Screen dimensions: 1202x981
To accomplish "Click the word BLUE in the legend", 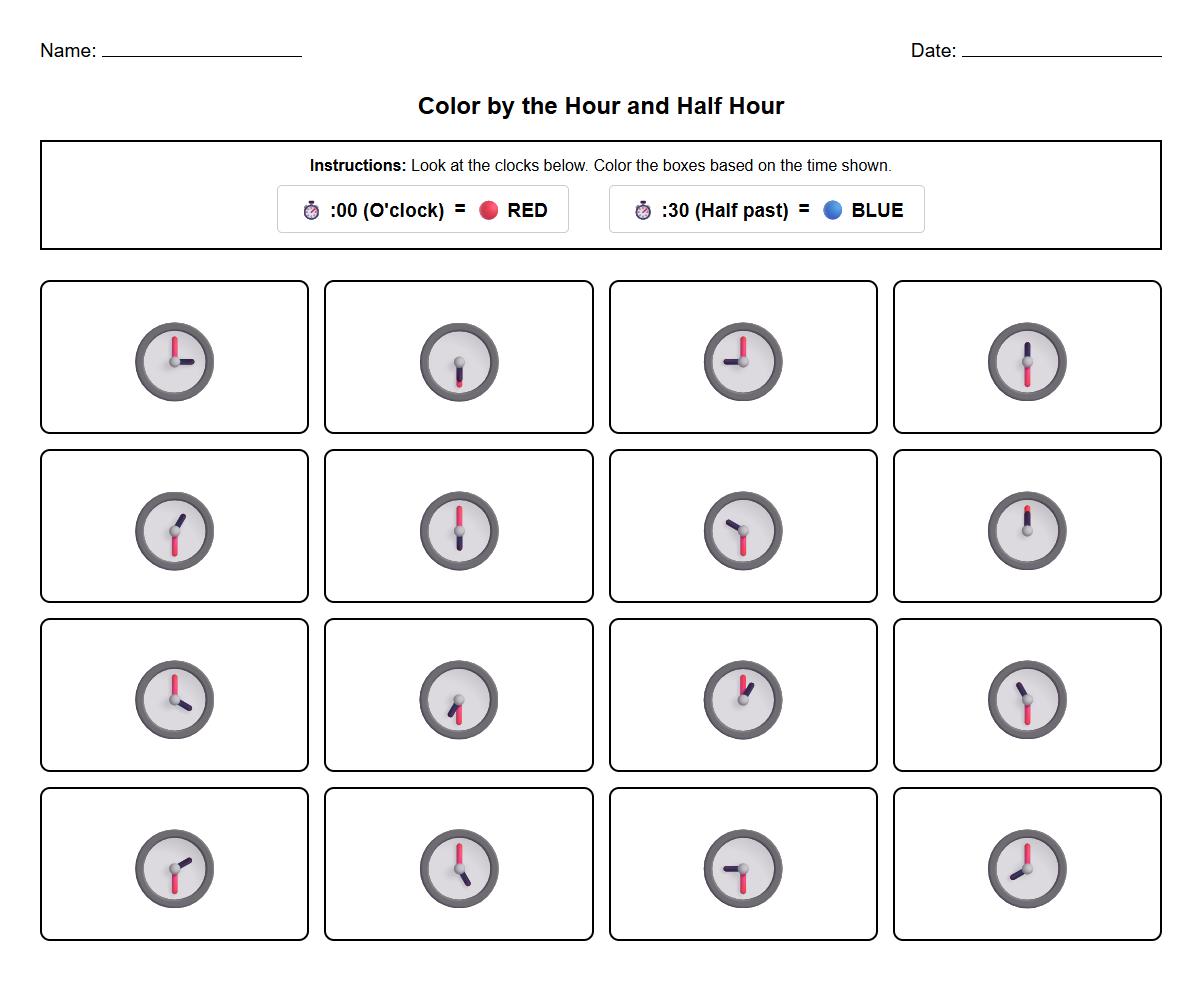I will pyautogui.click(x=874, y=210).
